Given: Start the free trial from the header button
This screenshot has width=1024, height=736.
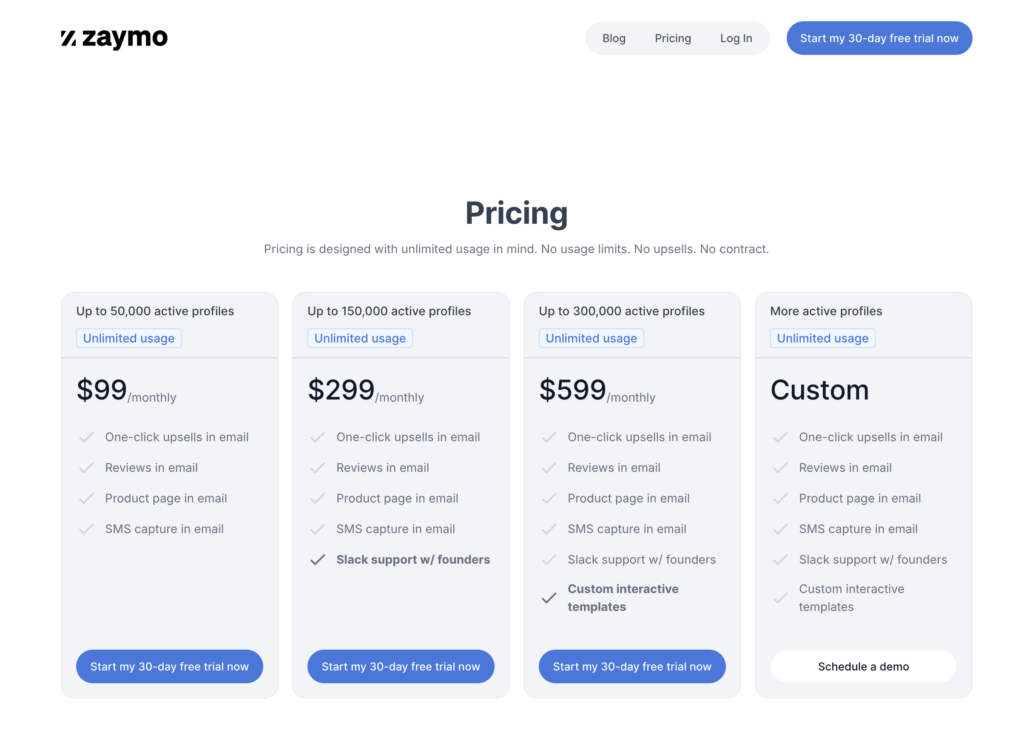Looking at the screenshot, I should click(879, 38).
